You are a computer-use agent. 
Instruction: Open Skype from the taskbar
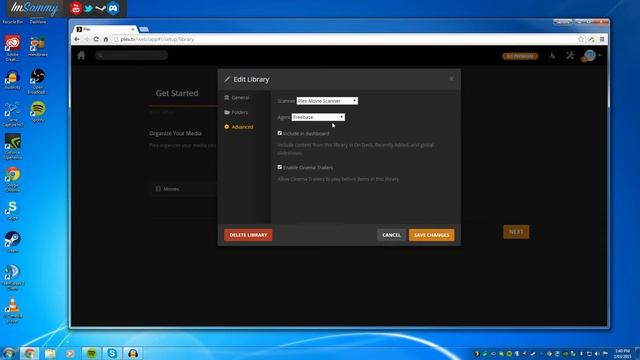pyautogui.click(x=112, y=353)
